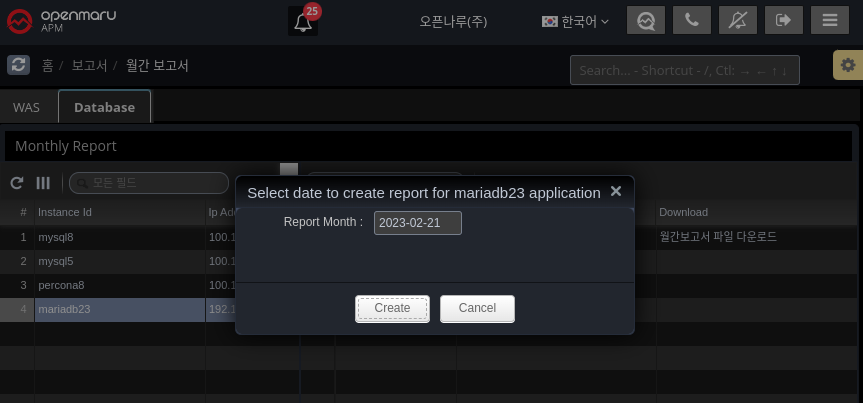The image size is (863, 403).
Task: Expand the 한국어 language dropdown
Action: tap(575, 21)
